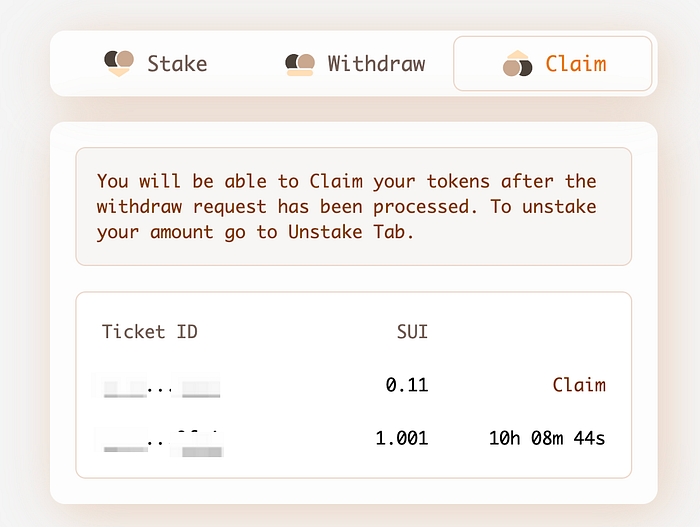Select the second blurred ticket ID
Screen dimensions: 700x527
(160, 438)
